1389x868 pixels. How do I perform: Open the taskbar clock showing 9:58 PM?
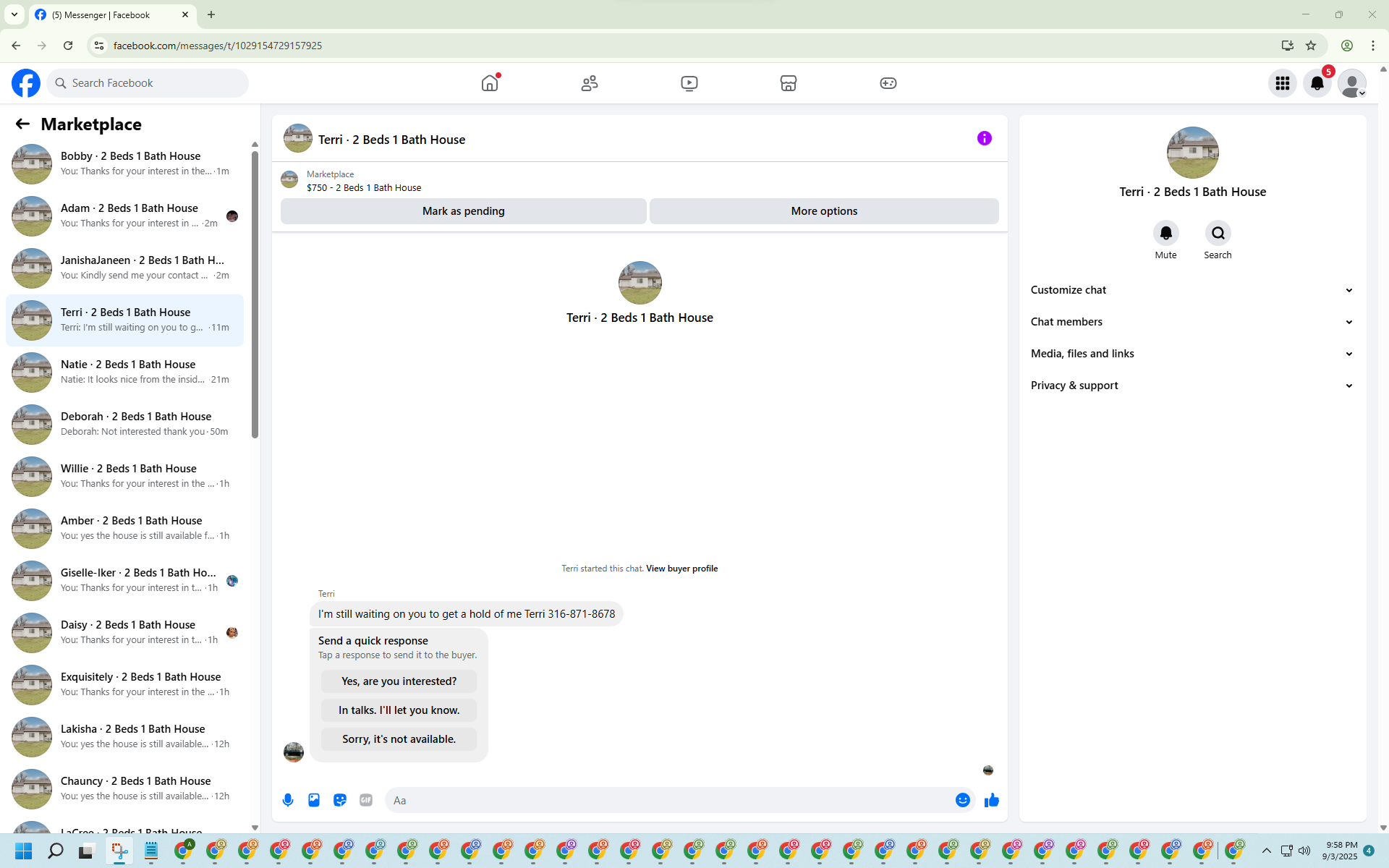click(x=1340, y=851)
